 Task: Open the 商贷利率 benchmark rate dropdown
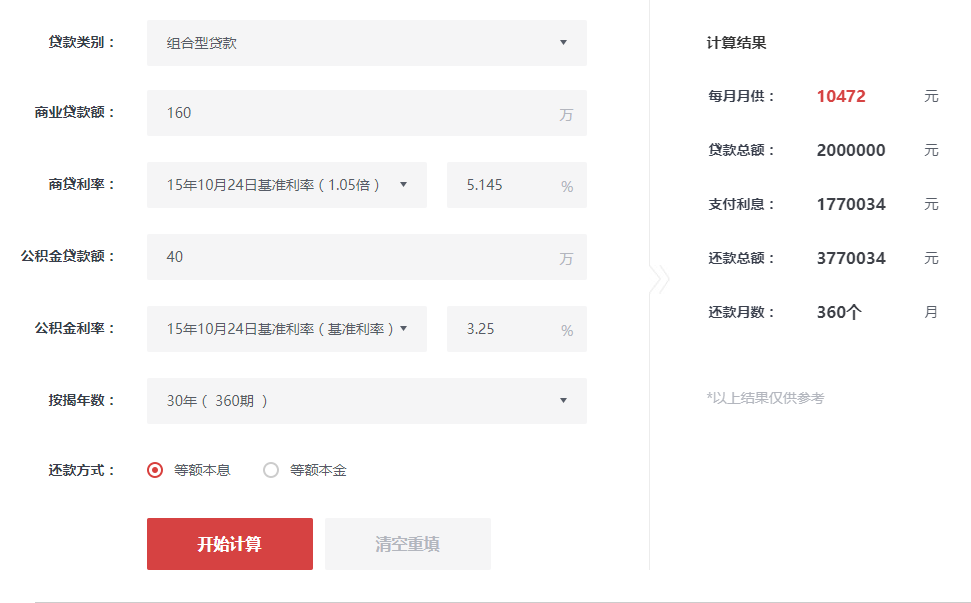coord(287,184)
